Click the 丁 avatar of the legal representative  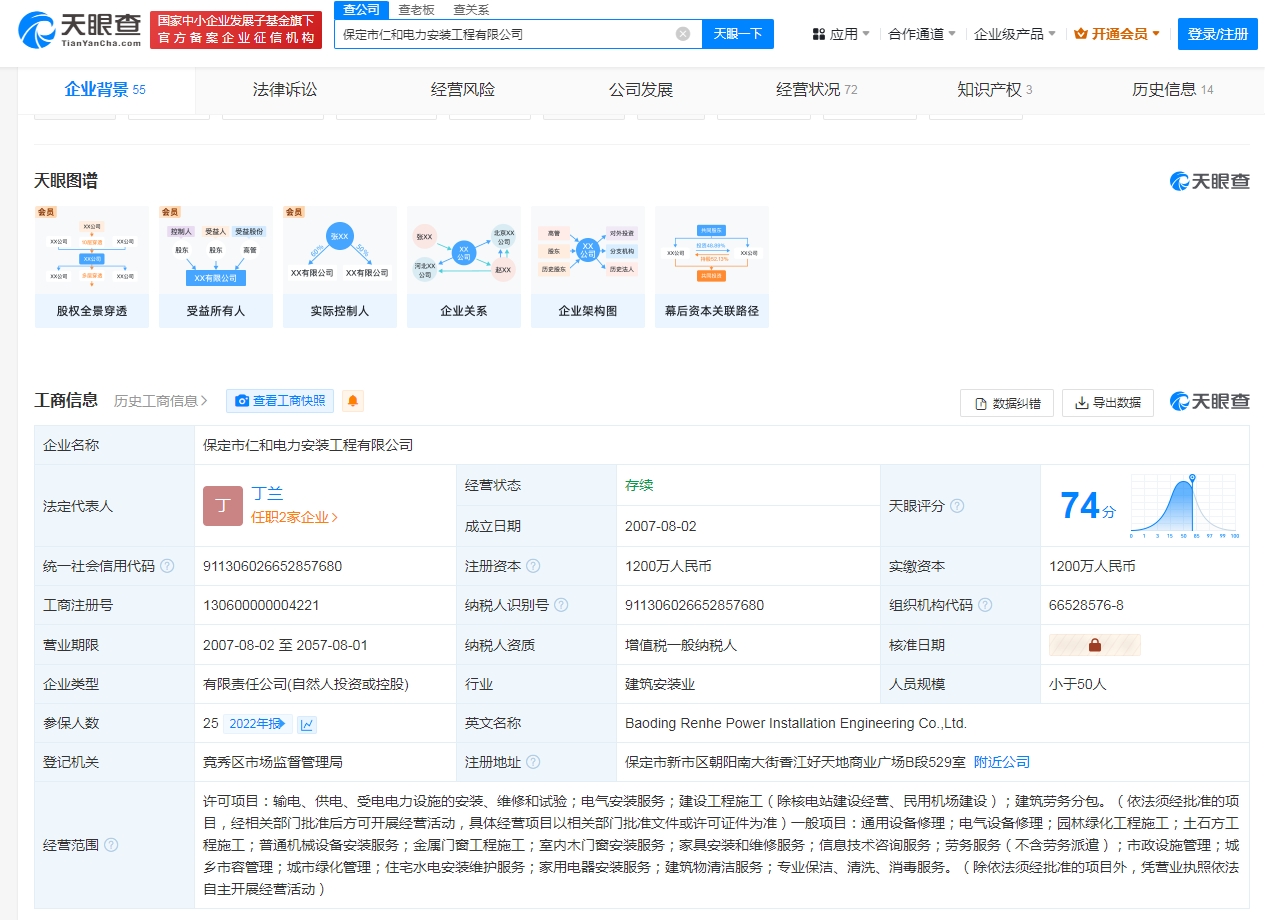tap(223, 506)
